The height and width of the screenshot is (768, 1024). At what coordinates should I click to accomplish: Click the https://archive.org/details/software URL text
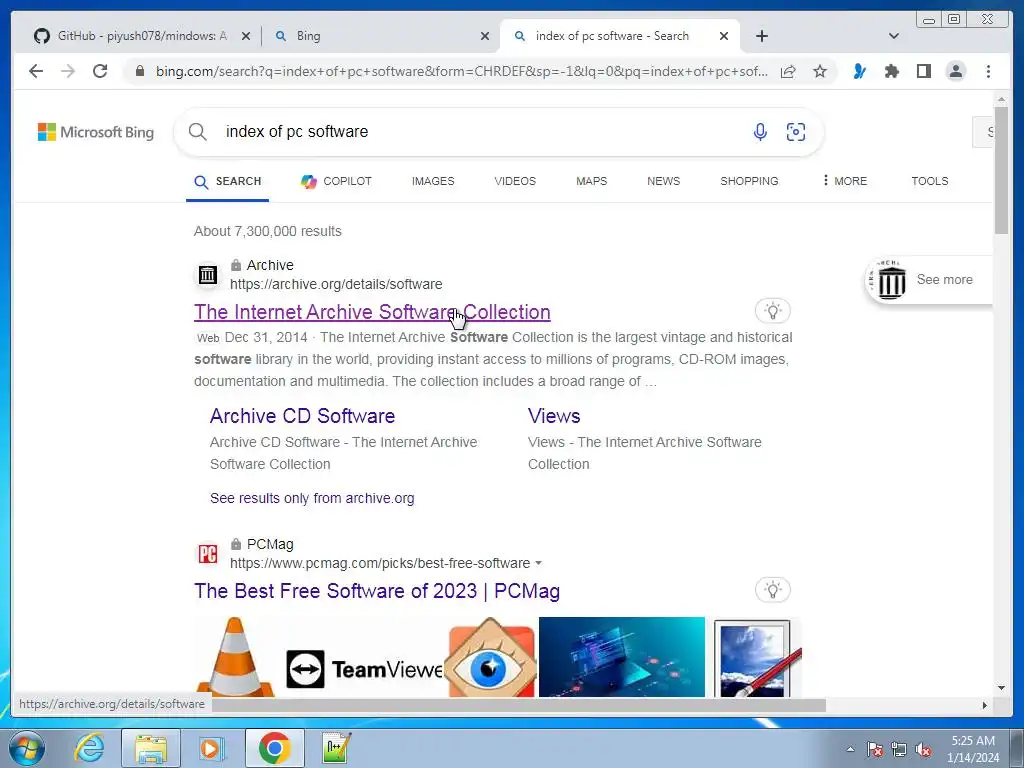pyautogui.click(x=336, y=284)
